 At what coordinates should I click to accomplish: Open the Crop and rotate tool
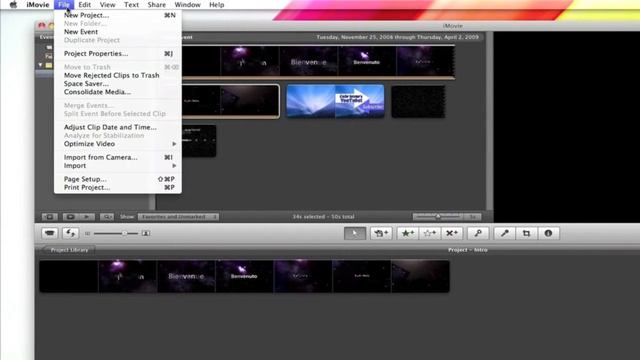526,233
